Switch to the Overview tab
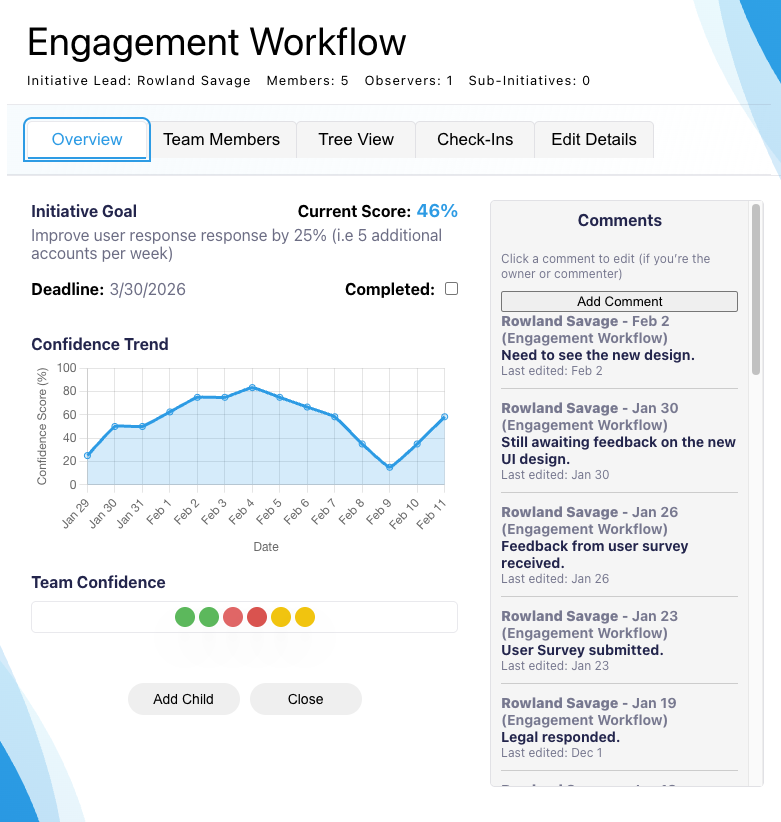This screenshot has width=781, height=822. pos(87,139)
